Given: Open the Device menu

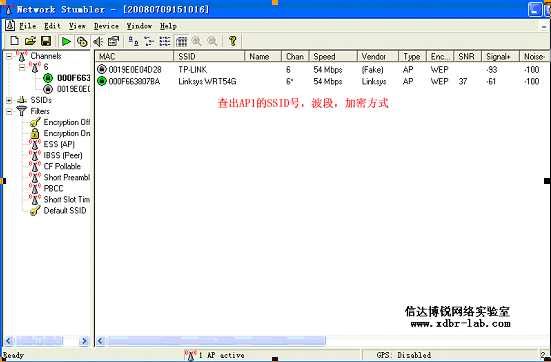Looking at the screenshot, I should 106,26.
